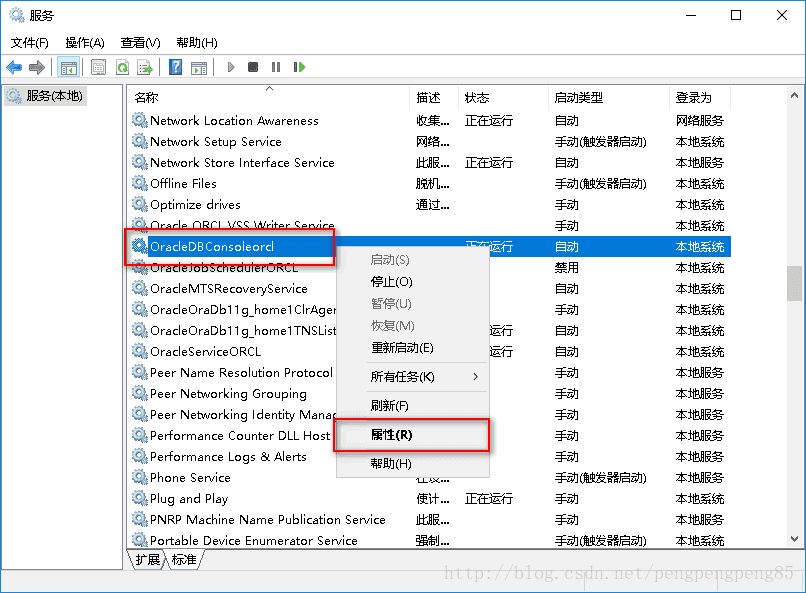Image resolution: width=806 pixels, height=593 pixels.
Task: Click gear icon beside Plug and Play
Action: (x=140, y=498)
